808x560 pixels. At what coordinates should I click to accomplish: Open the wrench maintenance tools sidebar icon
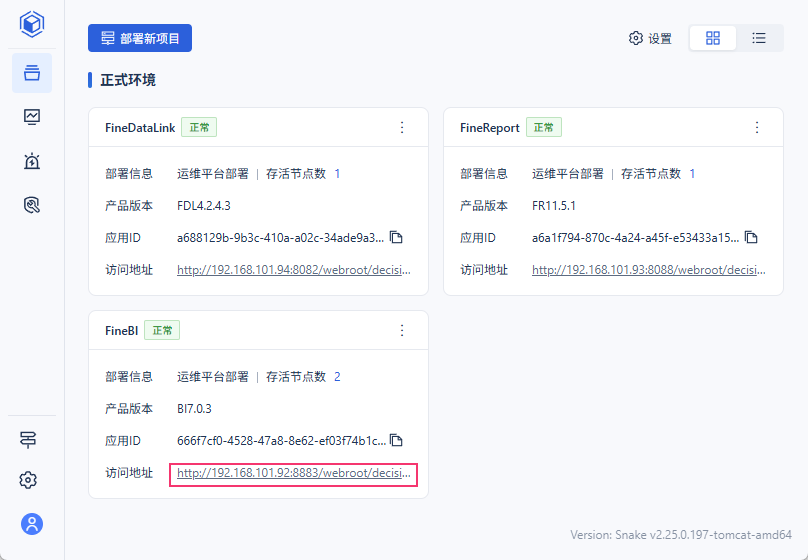[32, 205]
